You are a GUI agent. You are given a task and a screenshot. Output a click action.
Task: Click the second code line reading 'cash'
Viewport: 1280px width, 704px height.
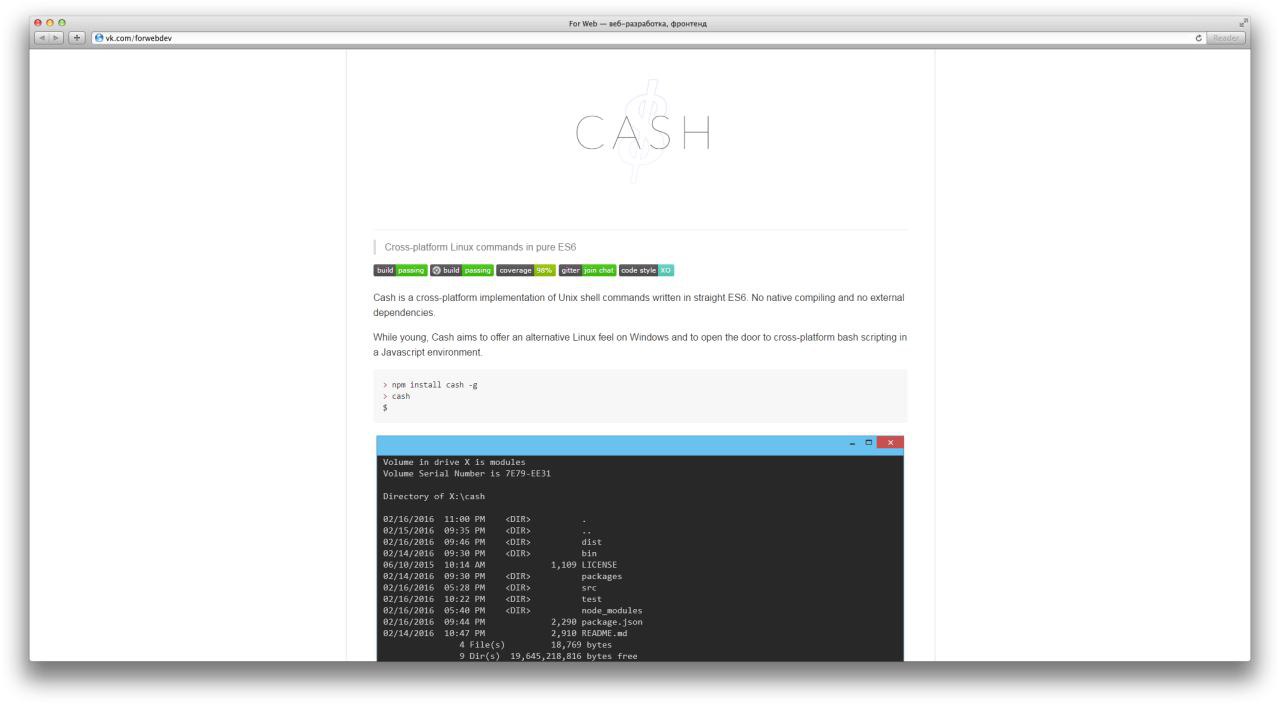(x=396, y=396)
